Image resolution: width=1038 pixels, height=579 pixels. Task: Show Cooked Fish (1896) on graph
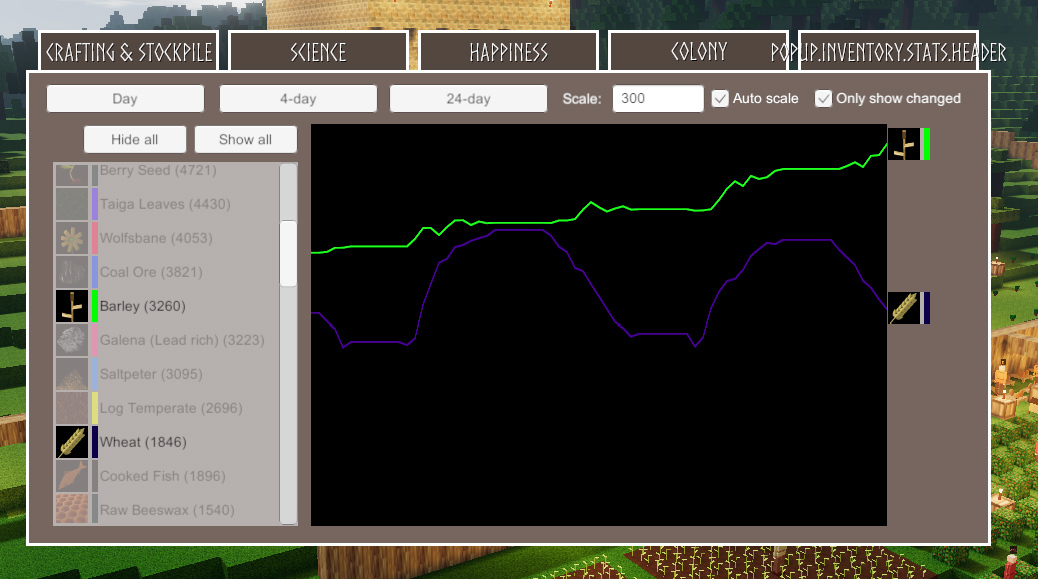click(162, 476)
